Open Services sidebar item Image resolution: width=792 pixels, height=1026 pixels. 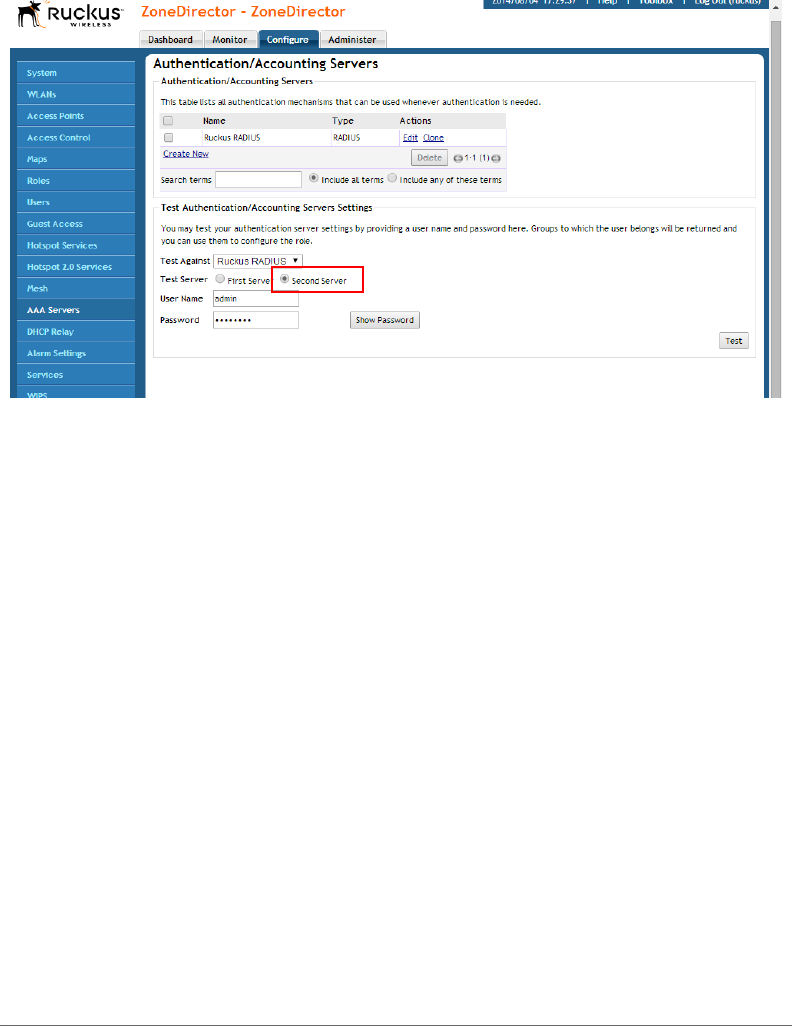point(76,375)
